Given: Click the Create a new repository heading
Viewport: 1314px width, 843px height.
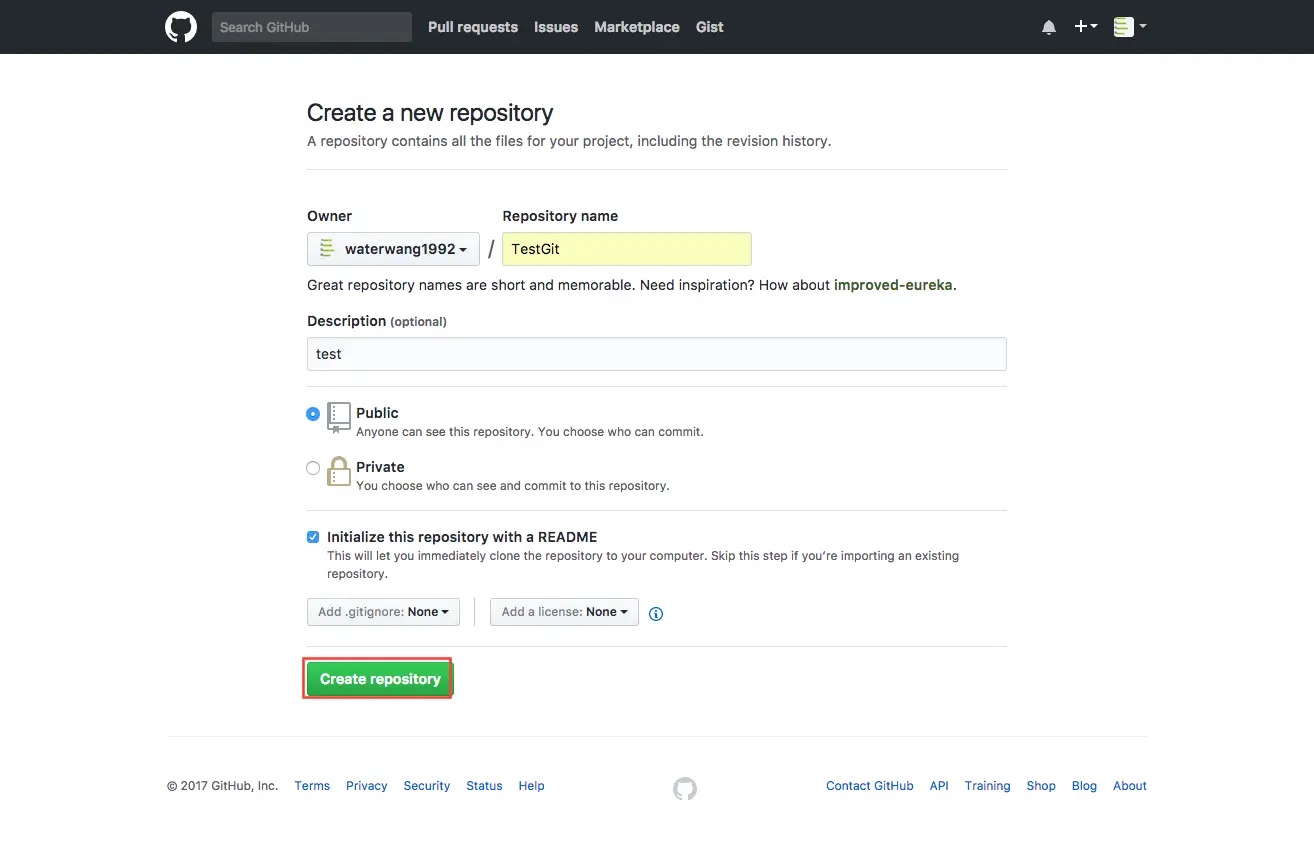Looking at the screenshot, I should (430, 113).
